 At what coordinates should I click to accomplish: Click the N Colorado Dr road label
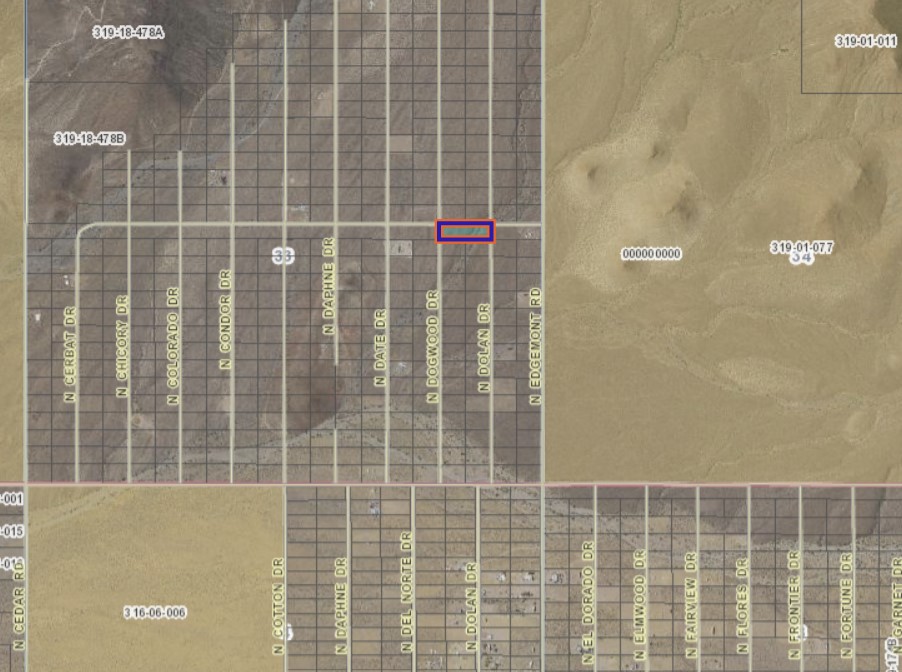[173, 345]
